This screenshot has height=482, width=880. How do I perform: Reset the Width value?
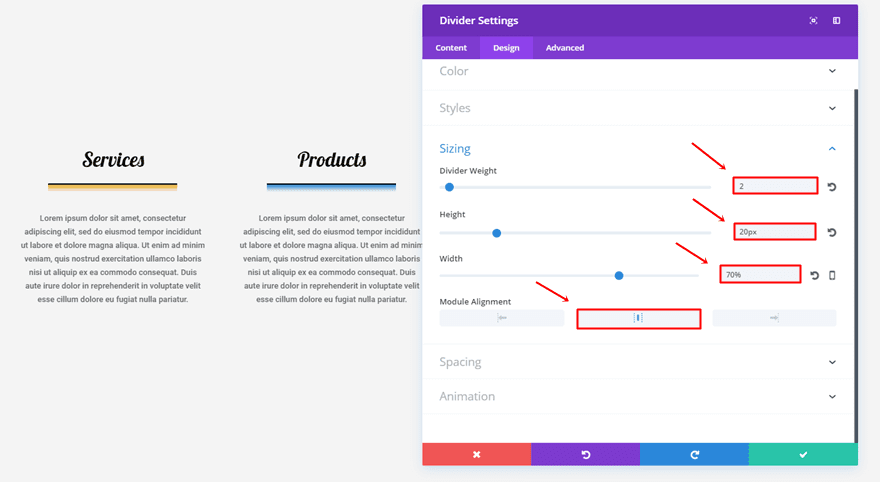click(814, 275)
